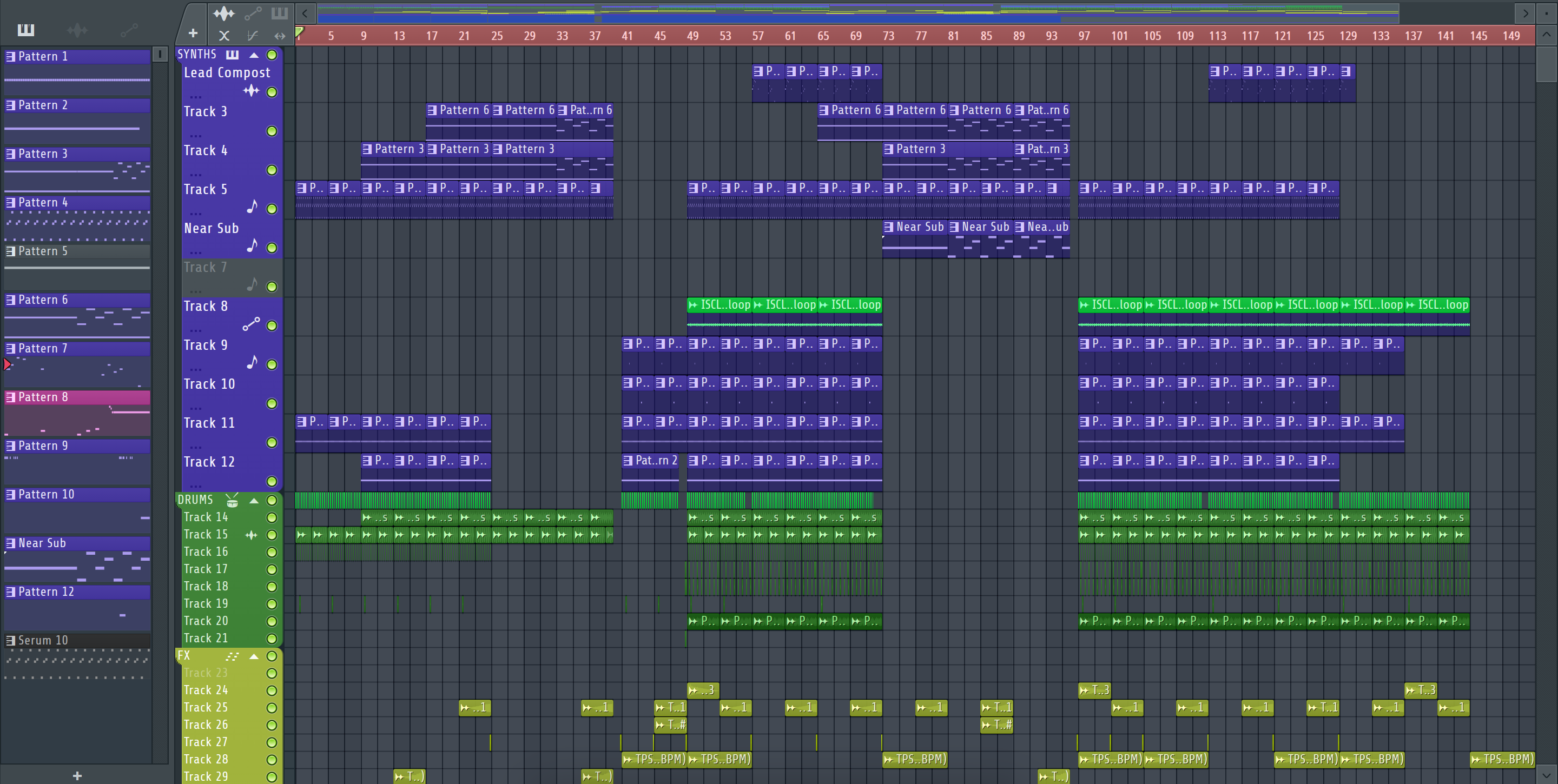Unmute Track 7

click(x=272, y=287)
